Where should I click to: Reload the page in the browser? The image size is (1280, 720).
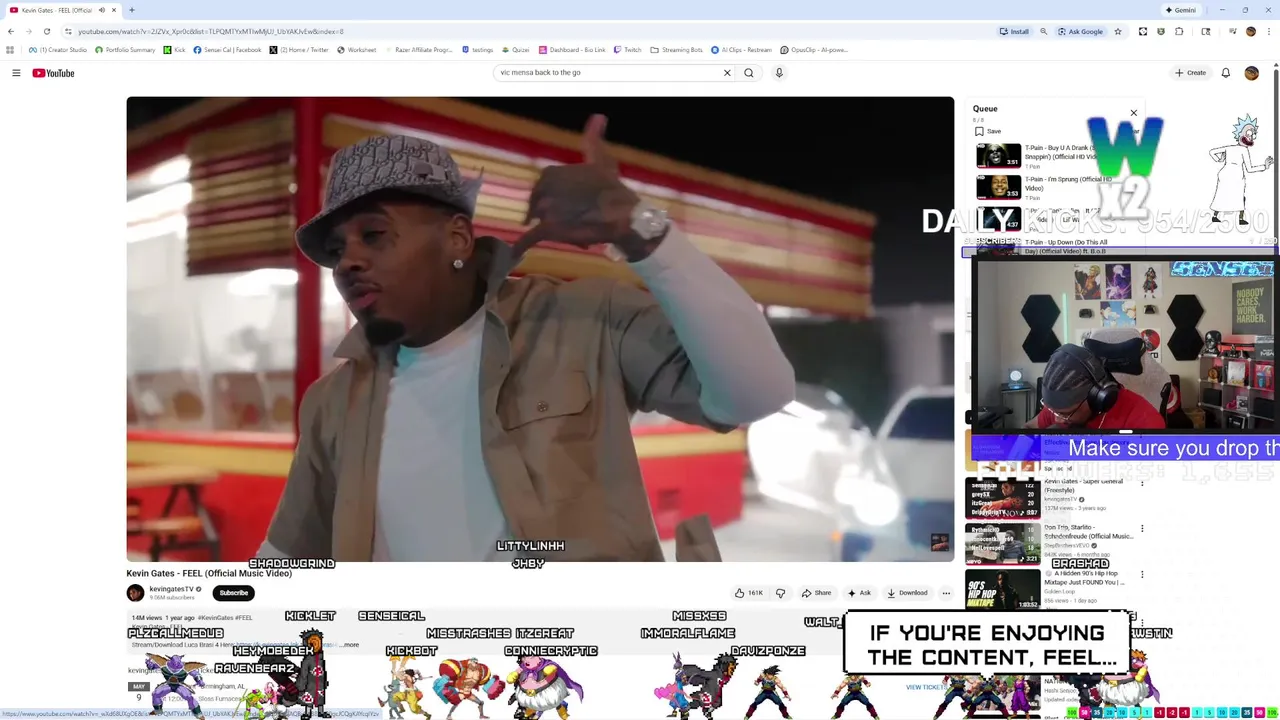[x=46, y=31]
